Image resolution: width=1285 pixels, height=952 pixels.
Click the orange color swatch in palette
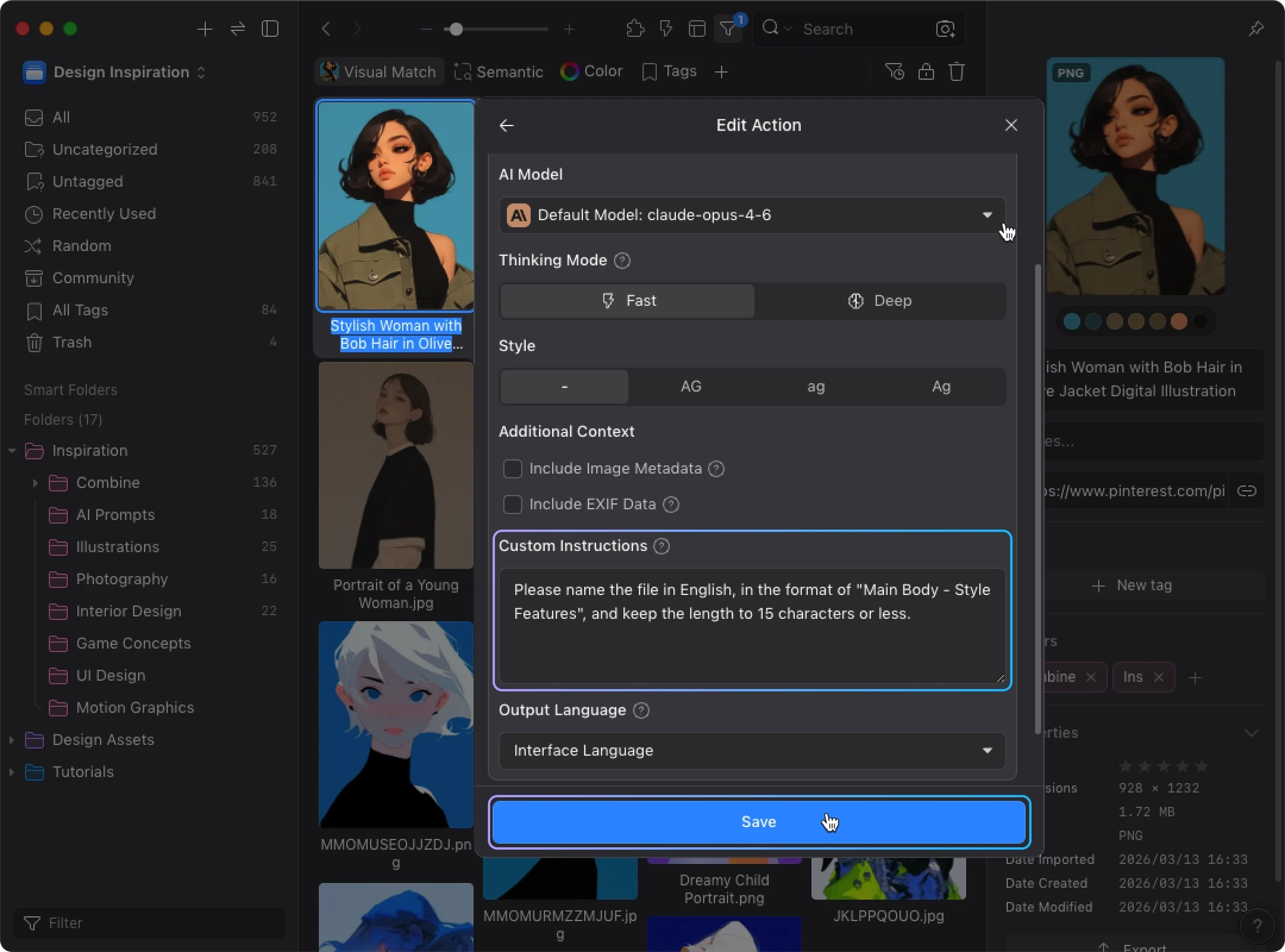point(1179,321)
